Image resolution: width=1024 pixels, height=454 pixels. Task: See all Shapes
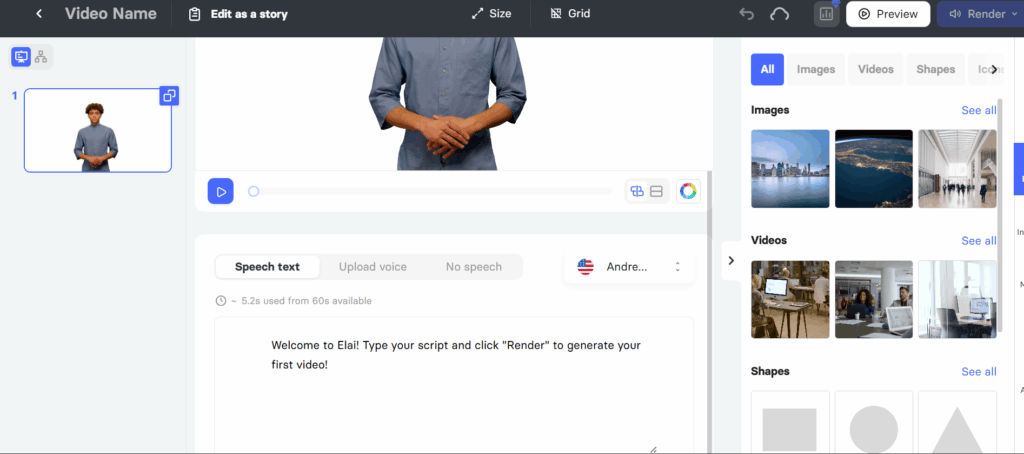[978, 372]
